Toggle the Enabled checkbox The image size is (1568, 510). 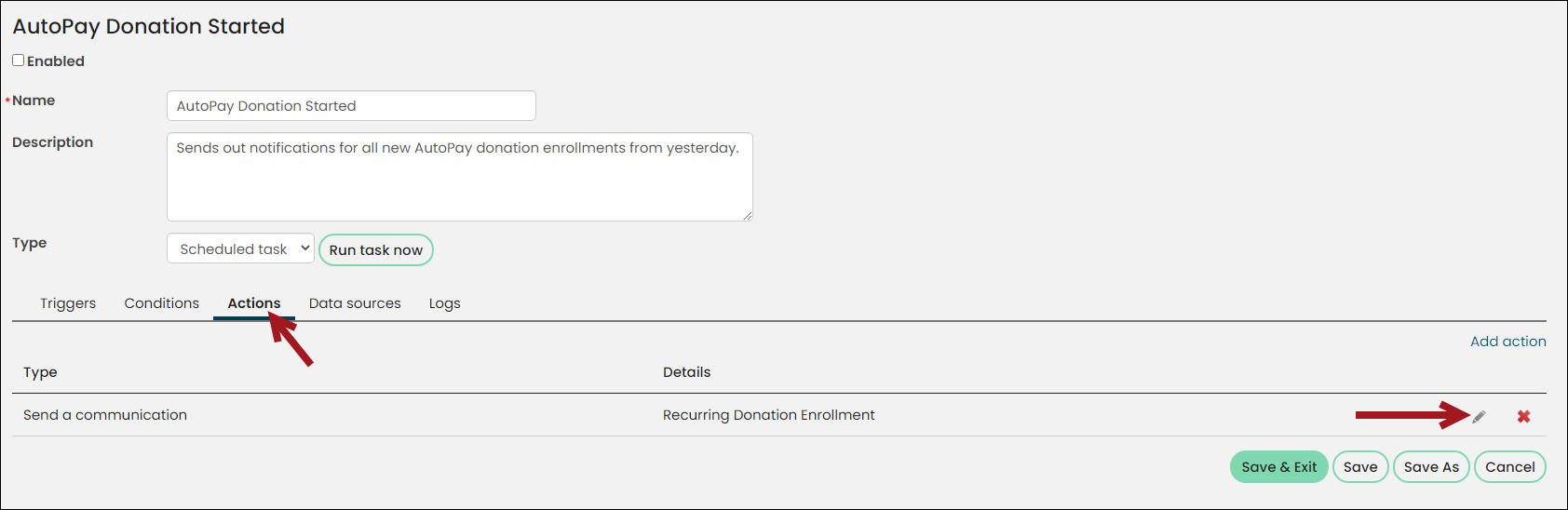pyautogui.click(x=18, y=60)
